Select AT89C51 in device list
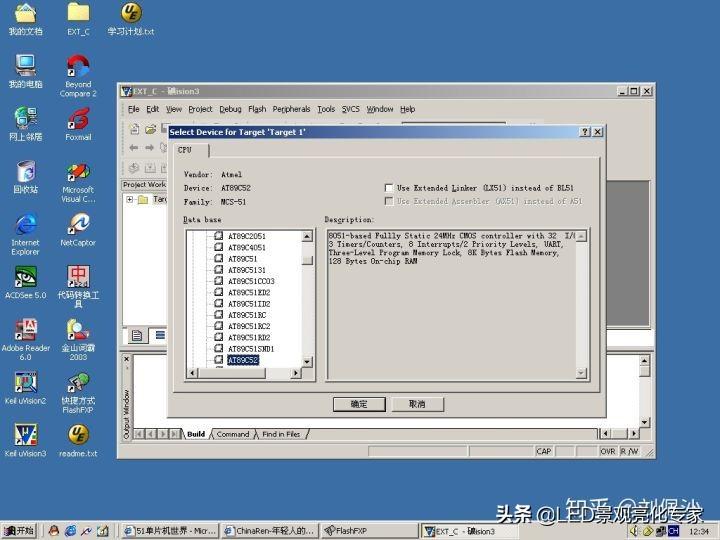This screenshot has height=540, width=720. (242, 259)
